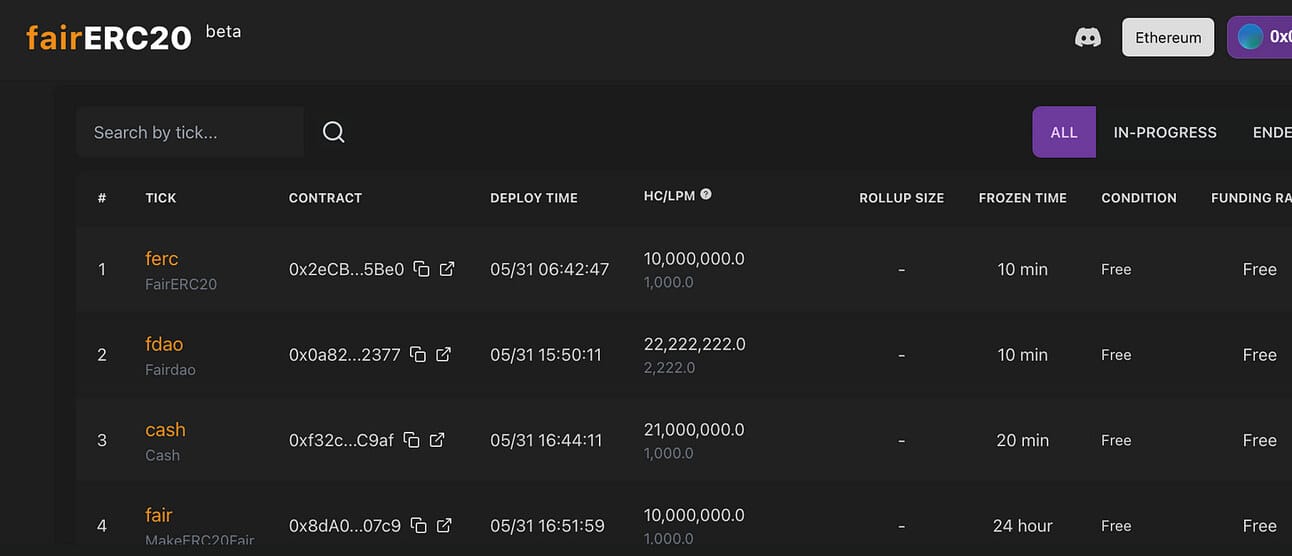Copy the fdao contract address
This screenshot has width=1292, height=556.
click(x=419, y=354)
